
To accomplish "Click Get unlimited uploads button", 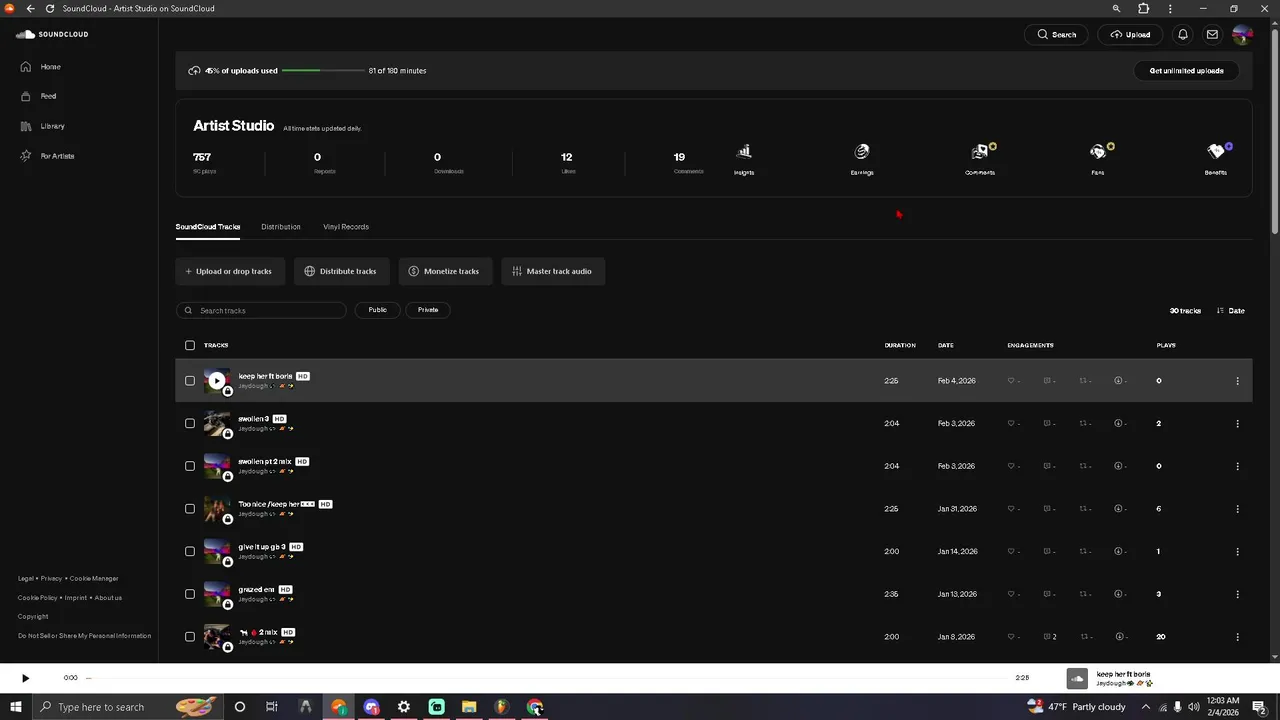I will pyautogui.click(x=1186, y=71).
